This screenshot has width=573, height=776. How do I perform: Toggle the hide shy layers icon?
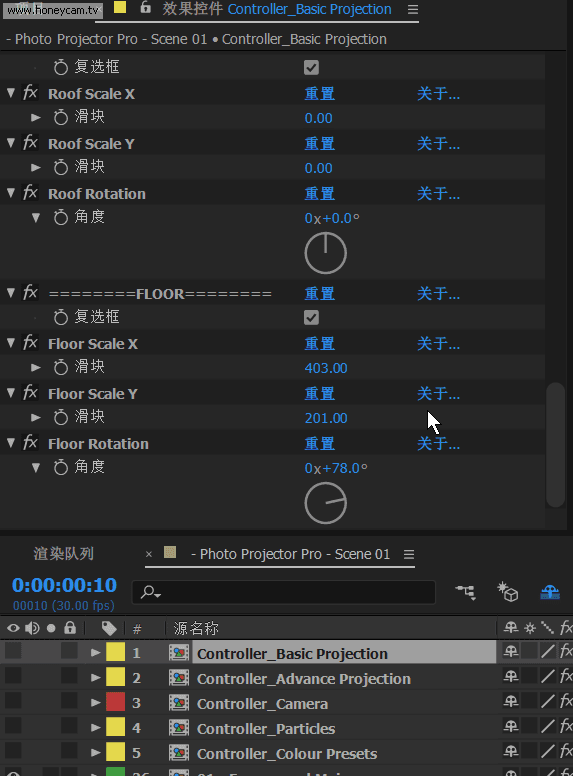coord(550,592)
